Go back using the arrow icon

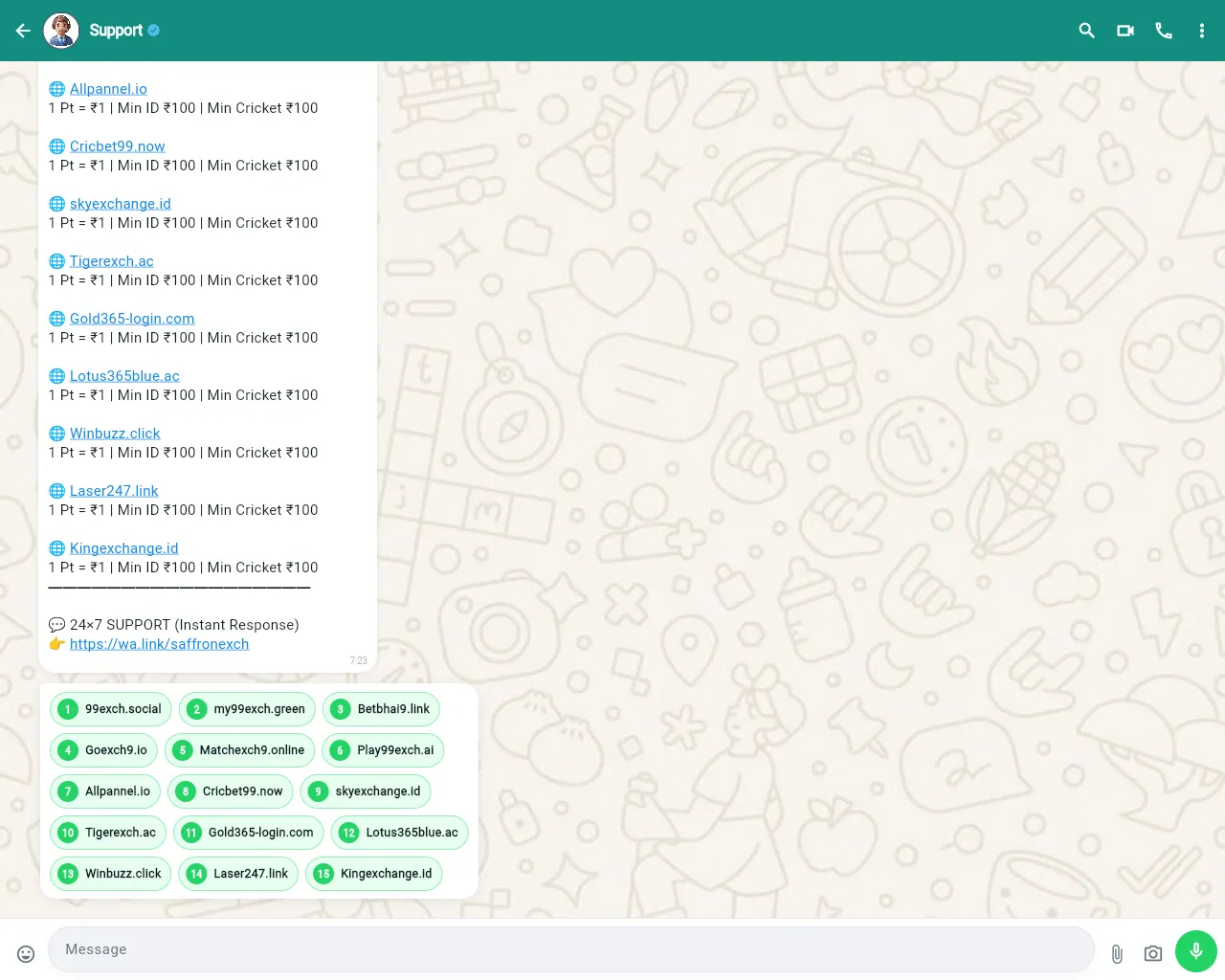pyautogui.click(x=24, y=31)
